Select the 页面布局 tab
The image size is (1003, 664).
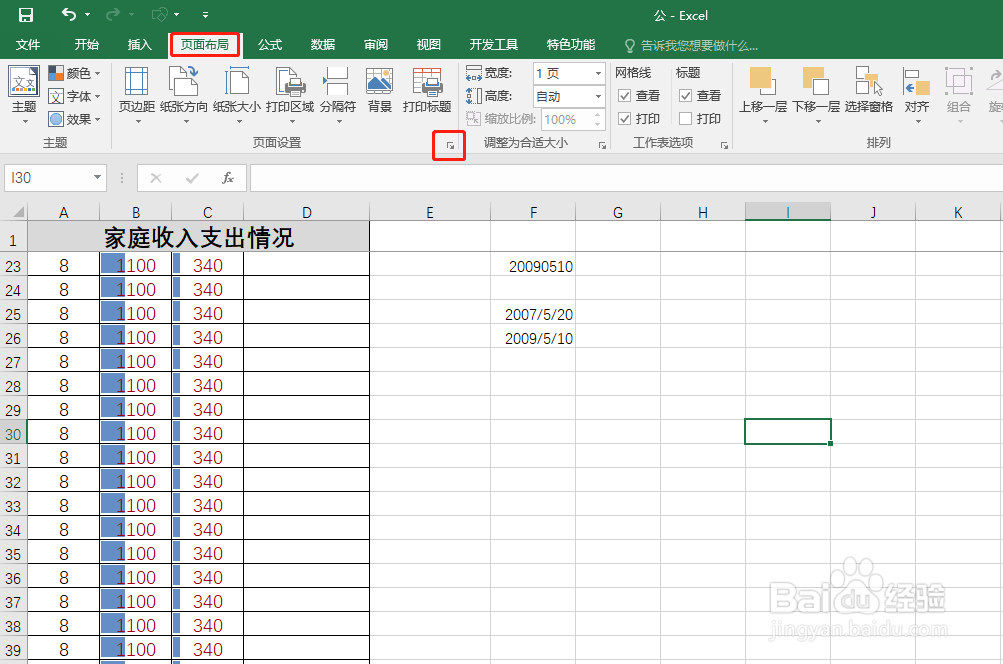coord(205,45)
